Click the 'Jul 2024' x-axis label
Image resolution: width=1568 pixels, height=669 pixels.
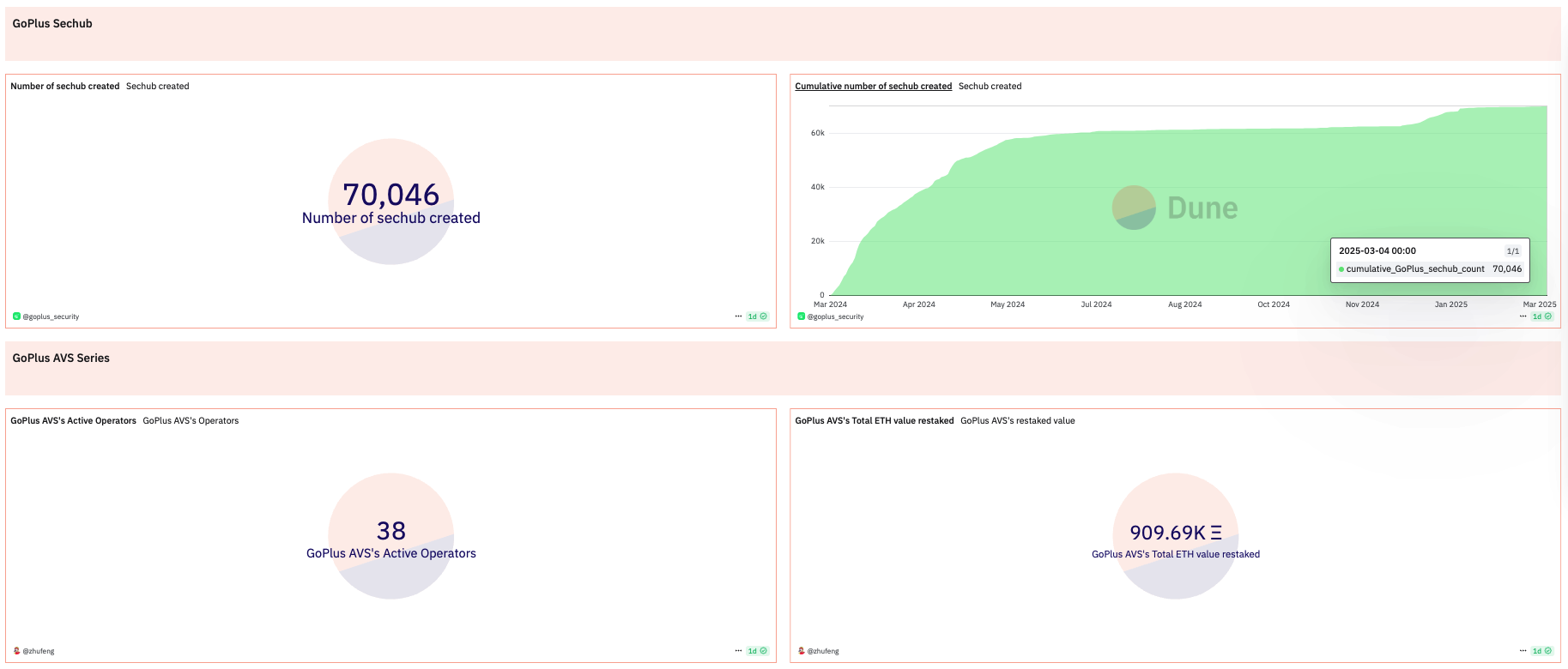click(1096, 304)
